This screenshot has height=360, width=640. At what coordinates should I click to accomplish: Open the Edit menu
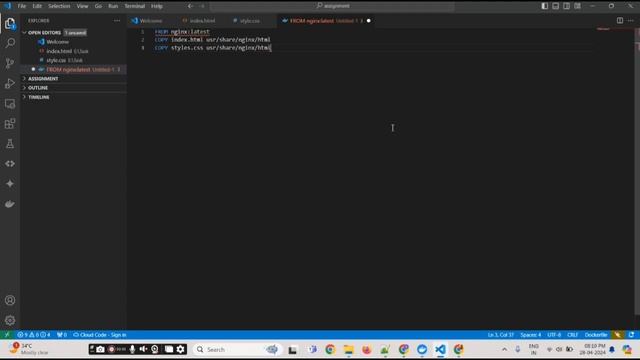pos(37,6)
